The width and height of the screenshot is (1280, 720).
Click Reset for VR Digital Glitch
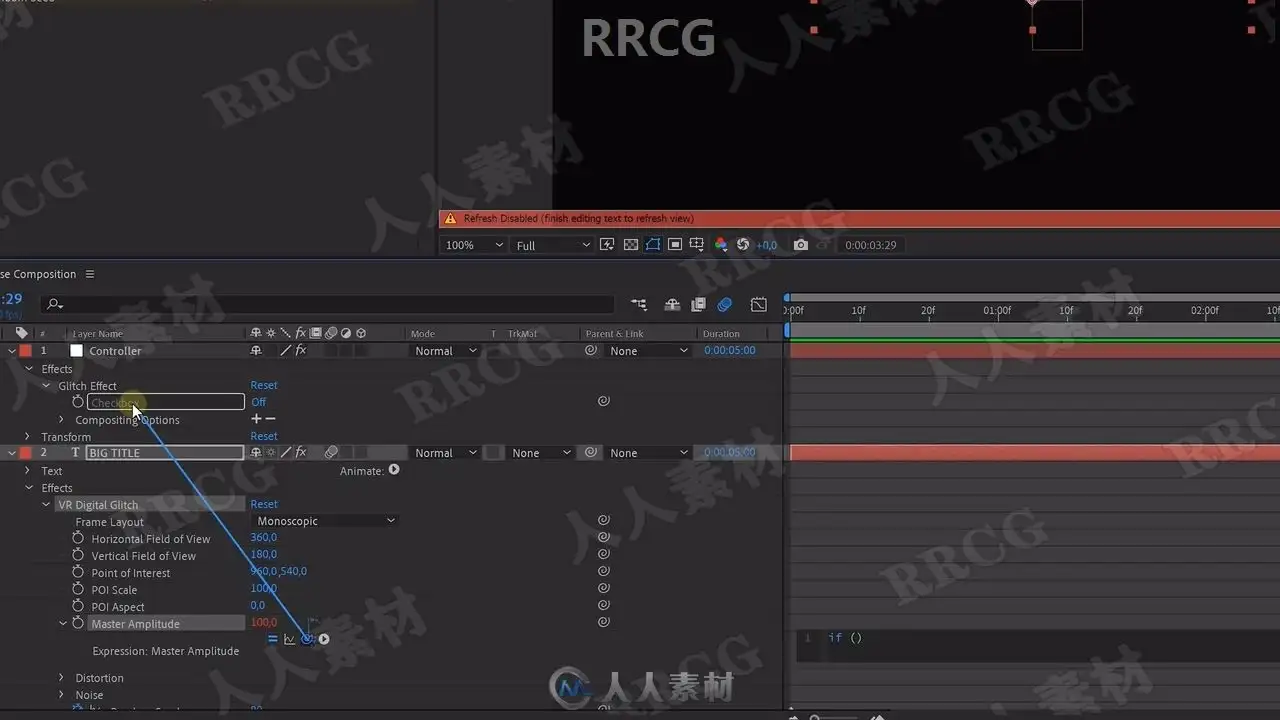[x=264, y=504]
